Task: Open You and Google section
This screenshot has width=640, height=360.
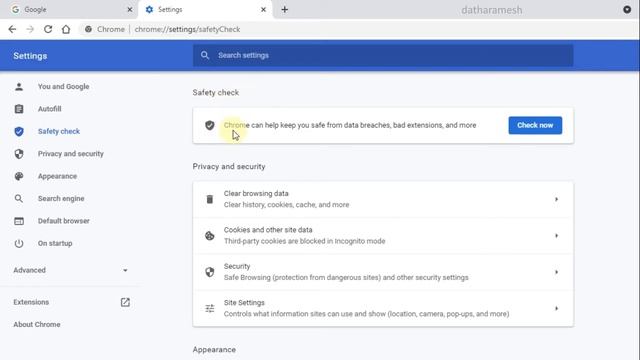Action: tap(63, 87)
